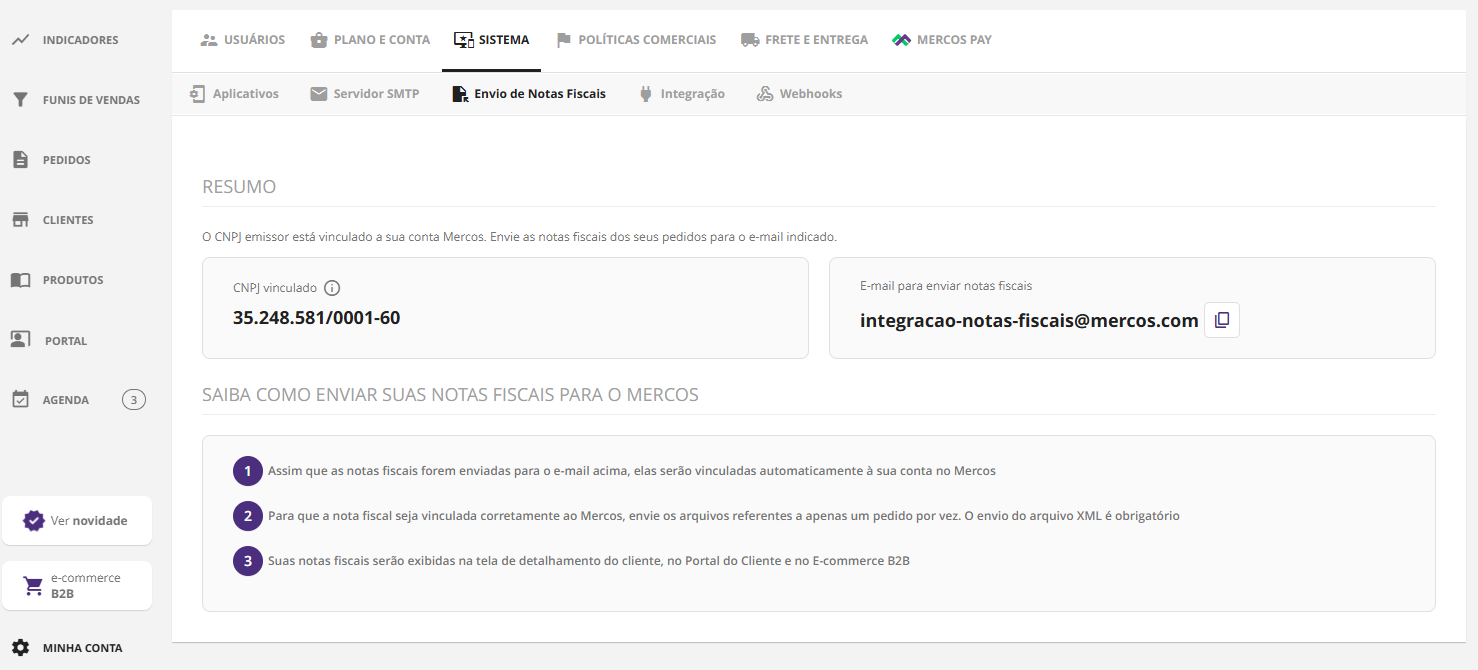Click the Webhooks icon
The image size is (1478, 670).
click(x=765, y=94)
